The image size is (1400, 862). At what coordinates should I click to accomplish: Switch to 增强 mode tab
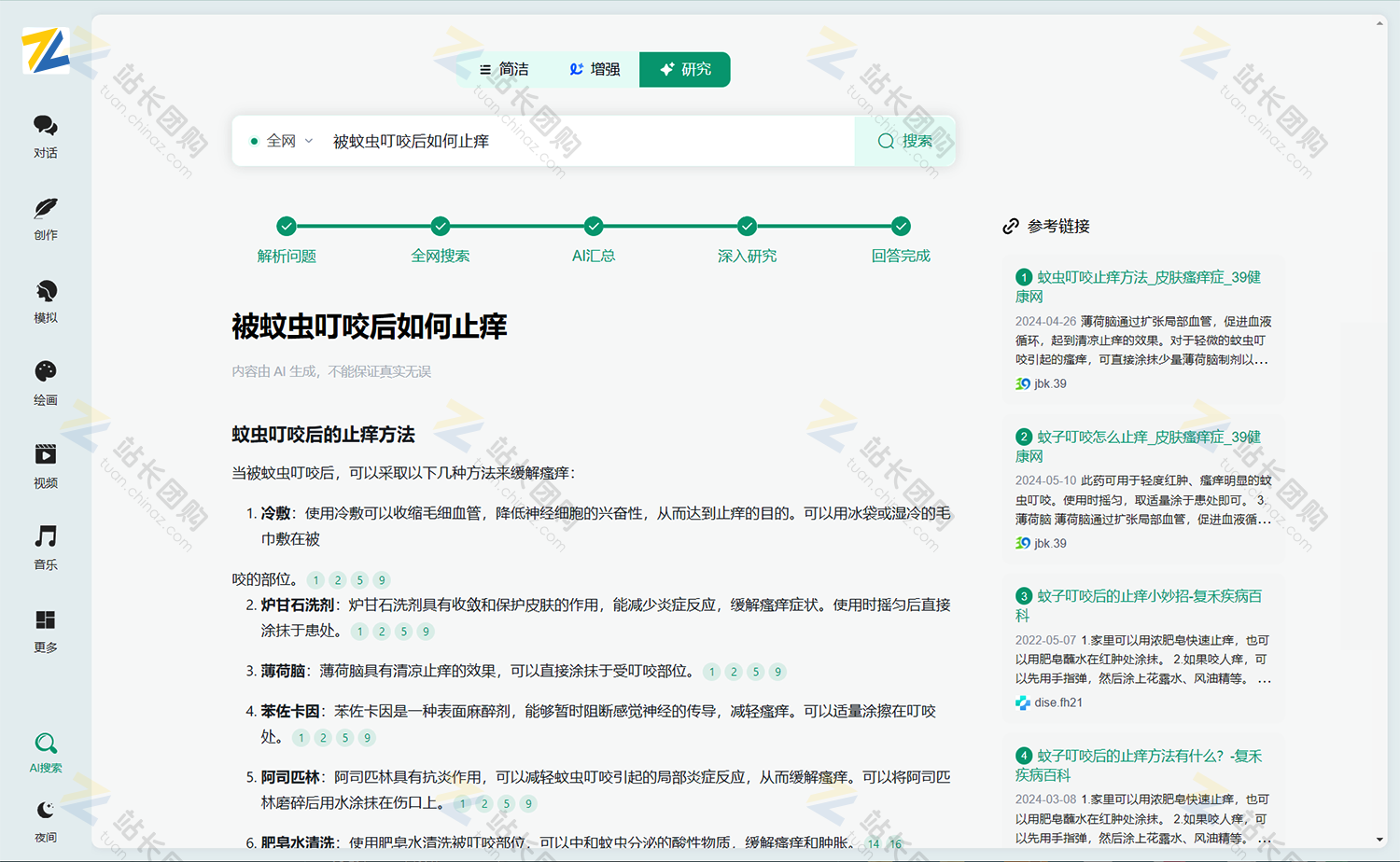click(595, 69)
